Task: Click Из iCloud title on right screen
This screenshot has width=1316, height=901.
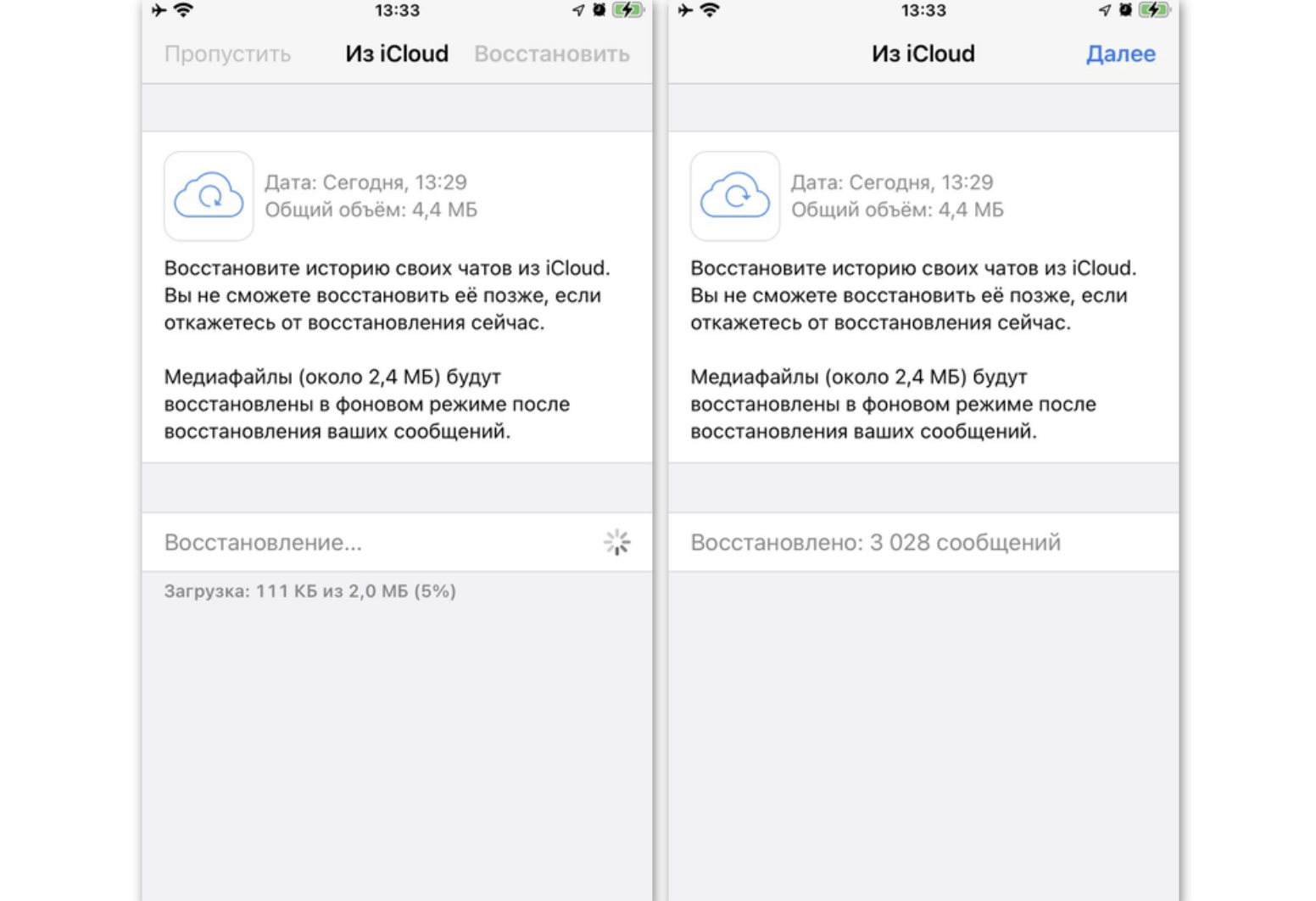Action: [923, 53]
